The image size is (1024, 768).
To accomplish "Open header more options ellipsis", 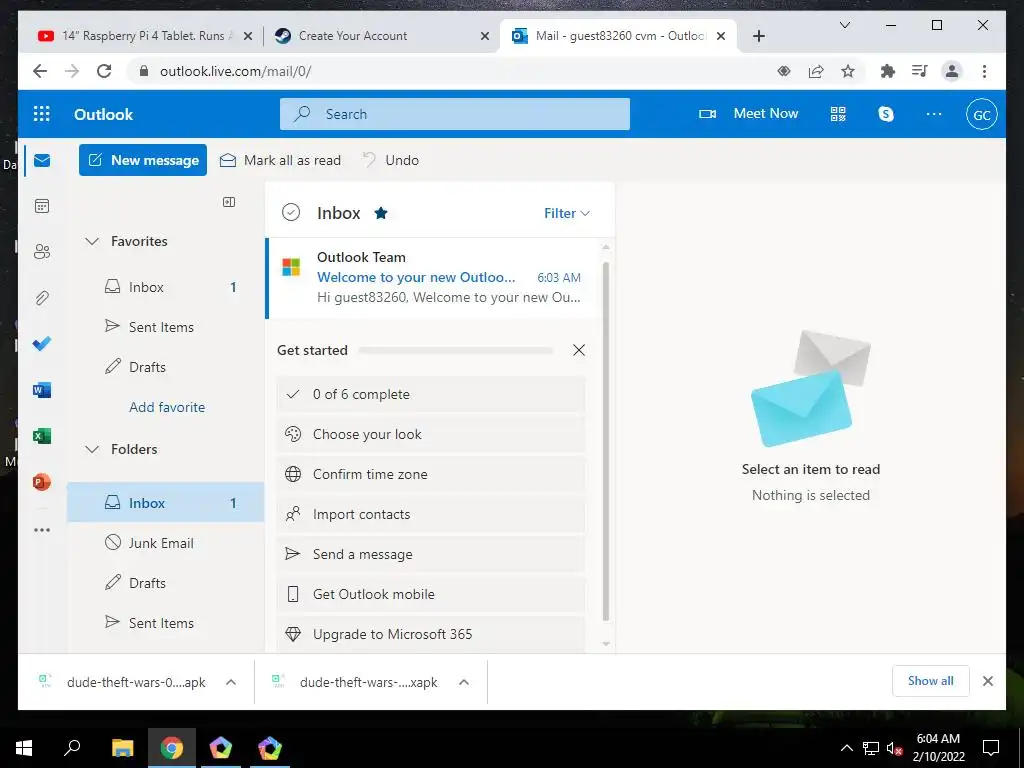I will [x=934, y=114].
